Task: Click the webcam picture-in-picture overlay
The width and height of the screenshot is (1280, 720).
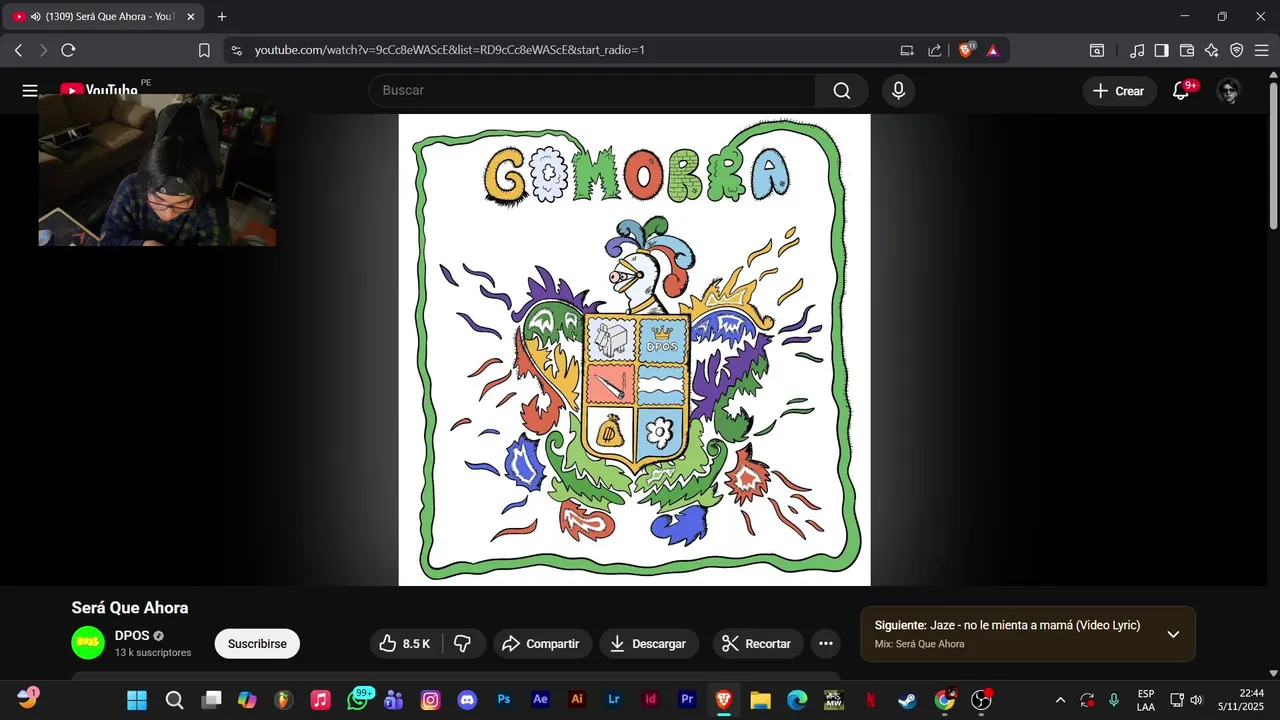Action: click(157, 170)
